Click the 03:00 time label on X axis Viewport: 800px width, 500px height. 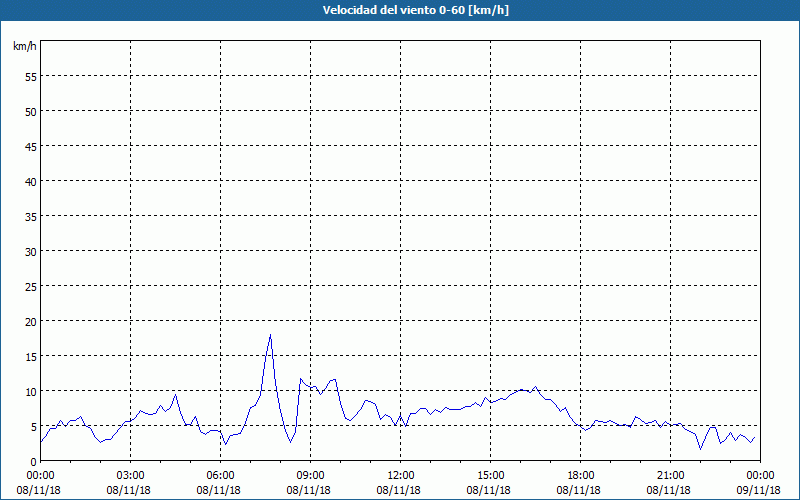coord(131,476)
